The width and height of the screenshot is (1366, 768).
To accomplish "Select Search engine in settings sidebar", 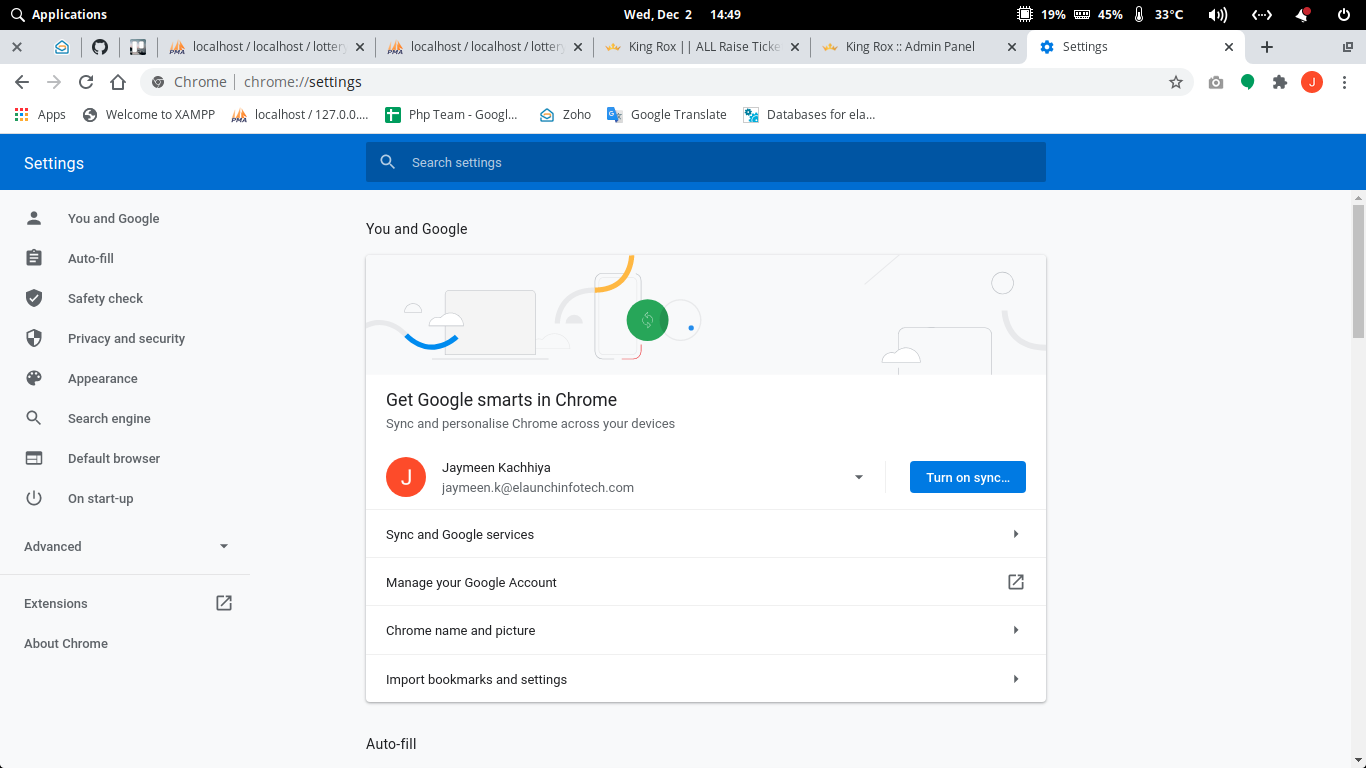I will [109, 419].
